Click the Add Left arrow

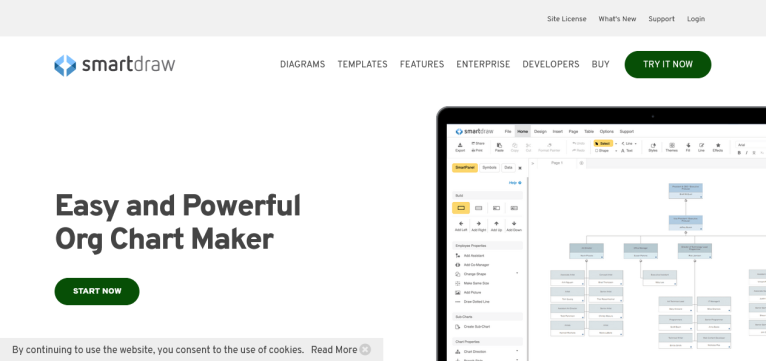pyautogui.click(x=461, y=226)
